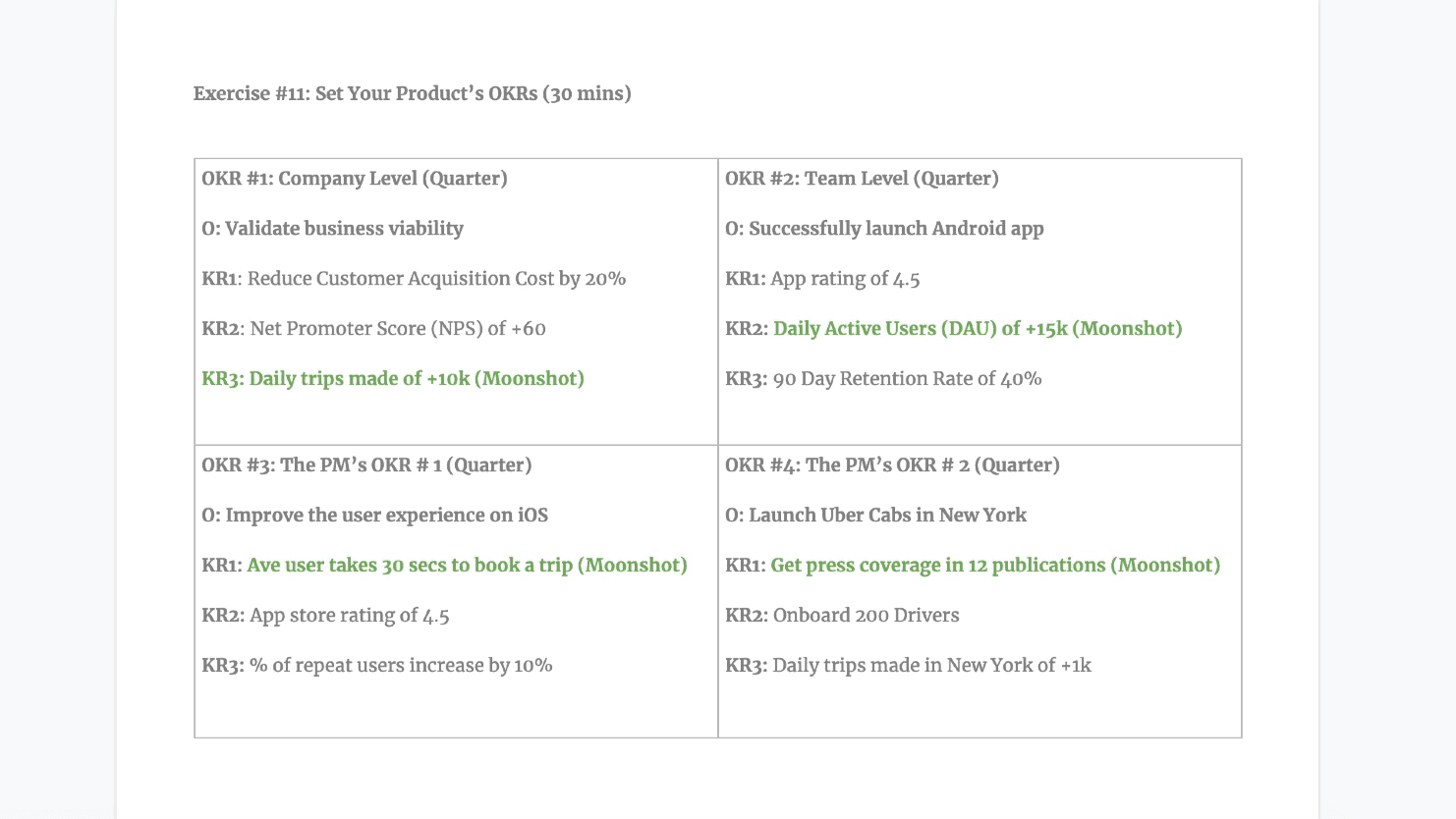This screenshot has width=1456, height=819.
Task: Click the App rating of 4.5 line
Action: (x=822, y=279)
